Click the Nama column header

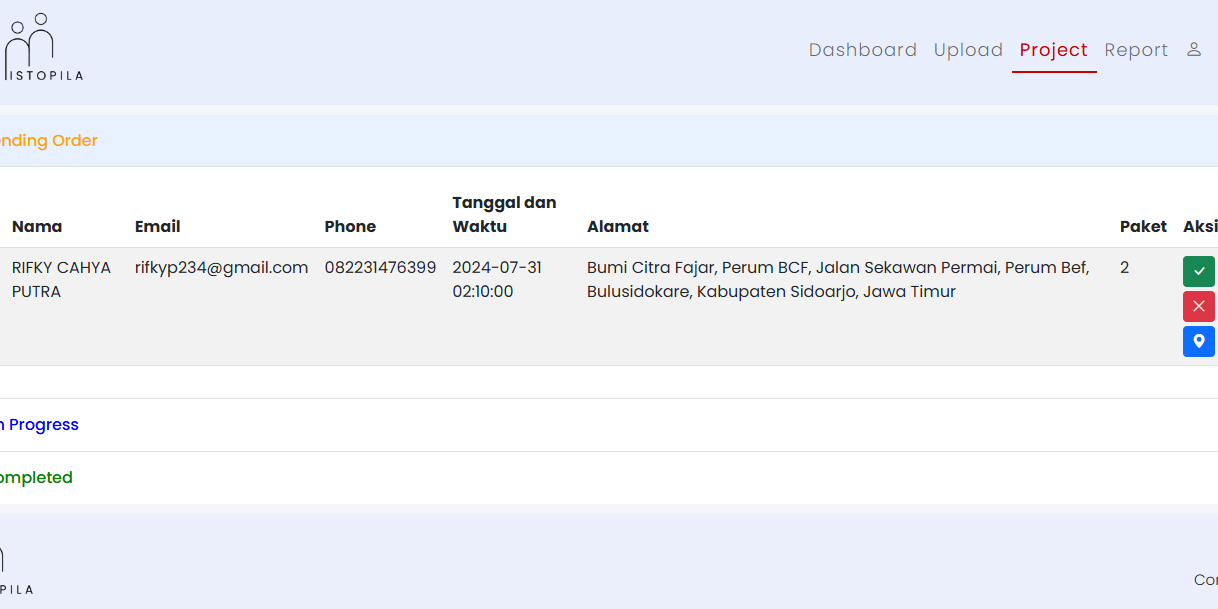tap(37, 227)
